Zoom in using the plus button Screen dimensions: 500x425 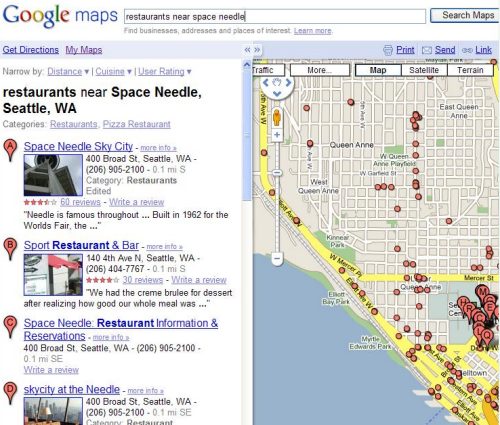pos(277,135)
